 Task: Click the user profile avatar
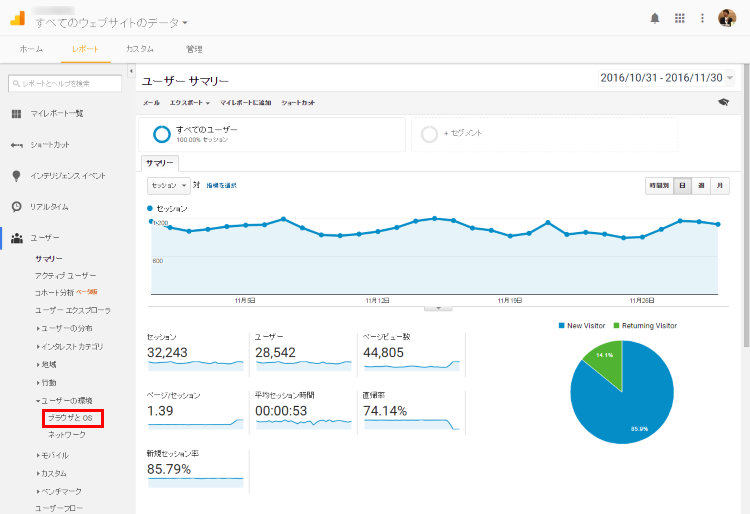pos(727,18)
